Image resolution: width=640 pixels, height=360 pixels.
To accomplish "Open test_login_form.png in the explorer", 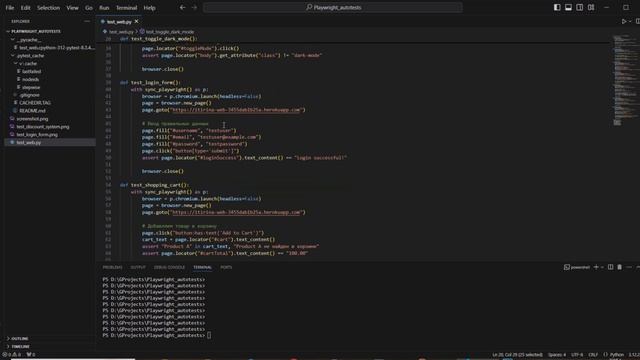I will 37,134.
